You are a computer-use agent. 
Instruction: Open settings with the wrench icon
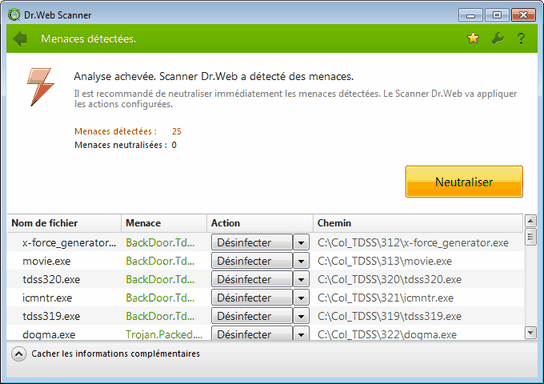click(498, 39)
